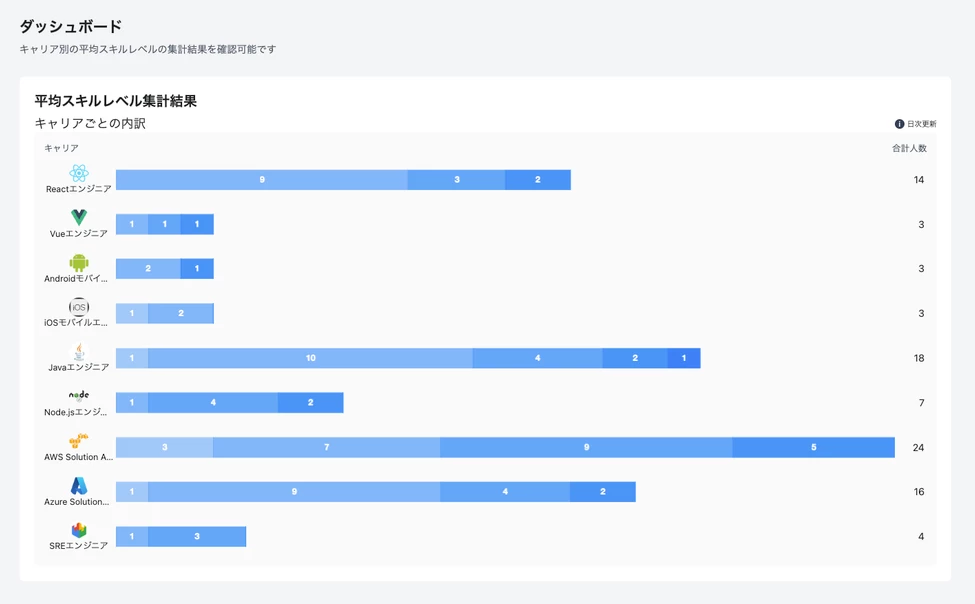The height and width of the screenshot is (604, 975).
Task: Click the 3 segment in the SRE bar
Action: (197, 537)
